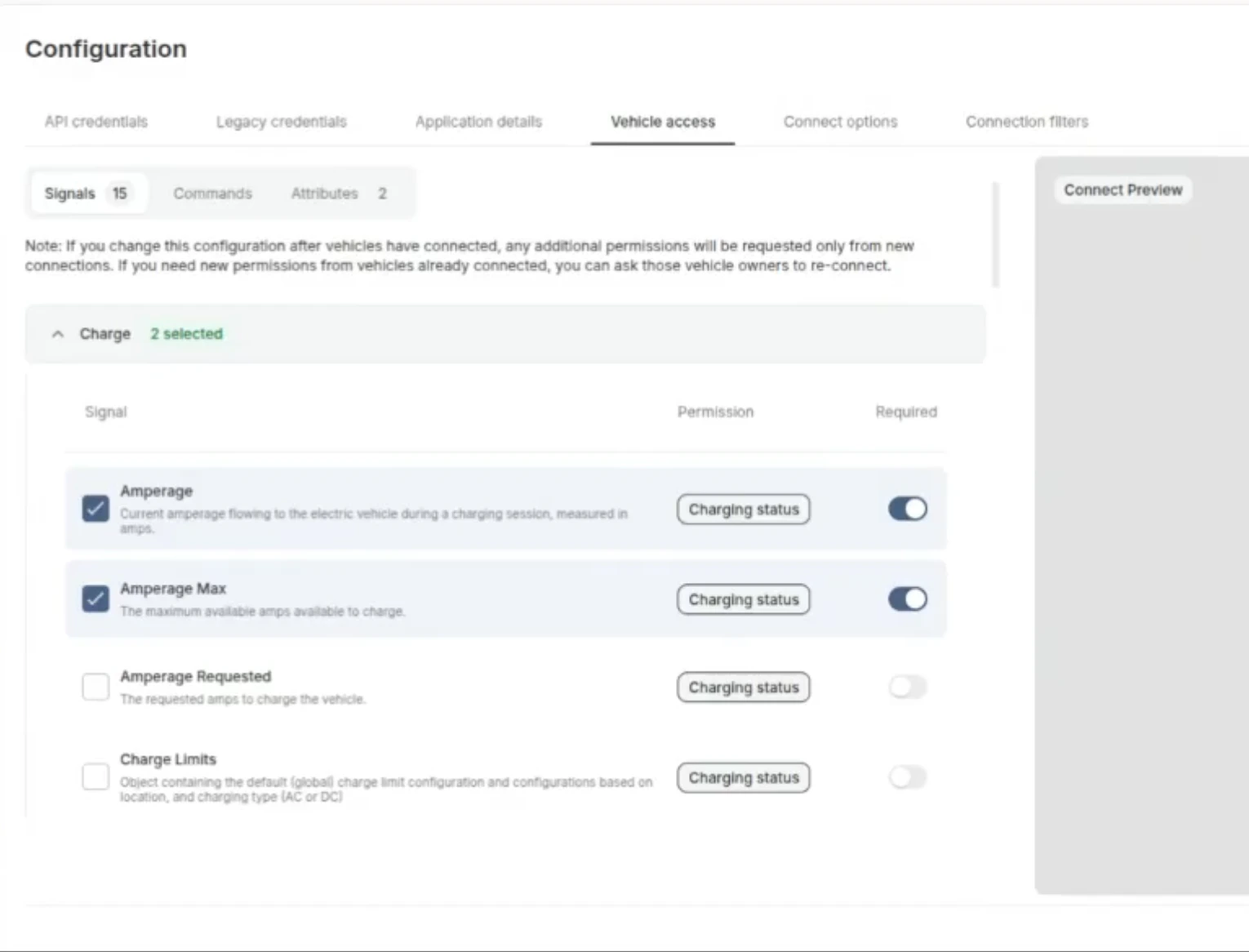Click the Connect Preview button

click(x=1122, y=189)
